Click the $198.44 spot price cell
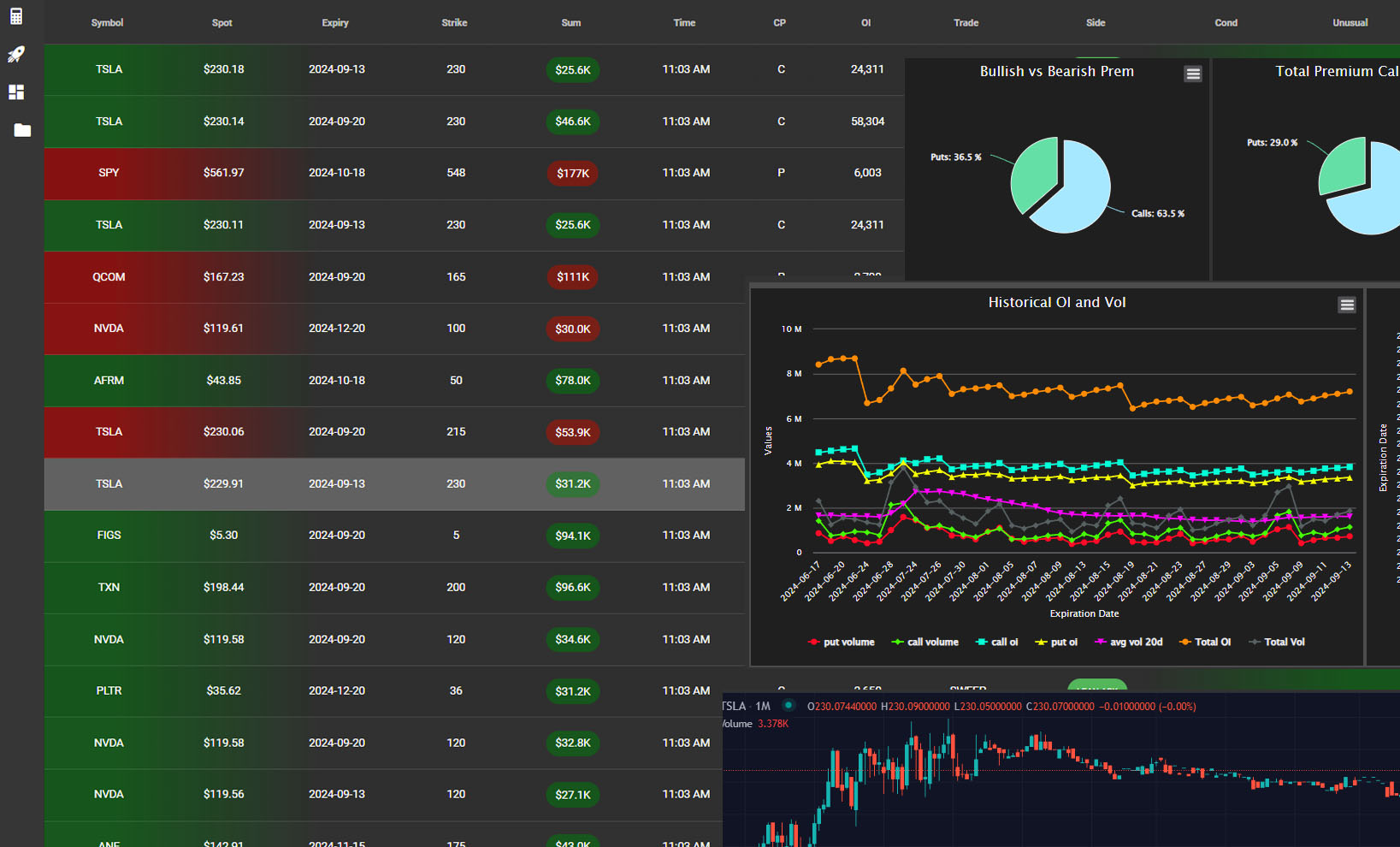Image resolution: width=1400 pixels, height=847 pixels. click(223, 588)
